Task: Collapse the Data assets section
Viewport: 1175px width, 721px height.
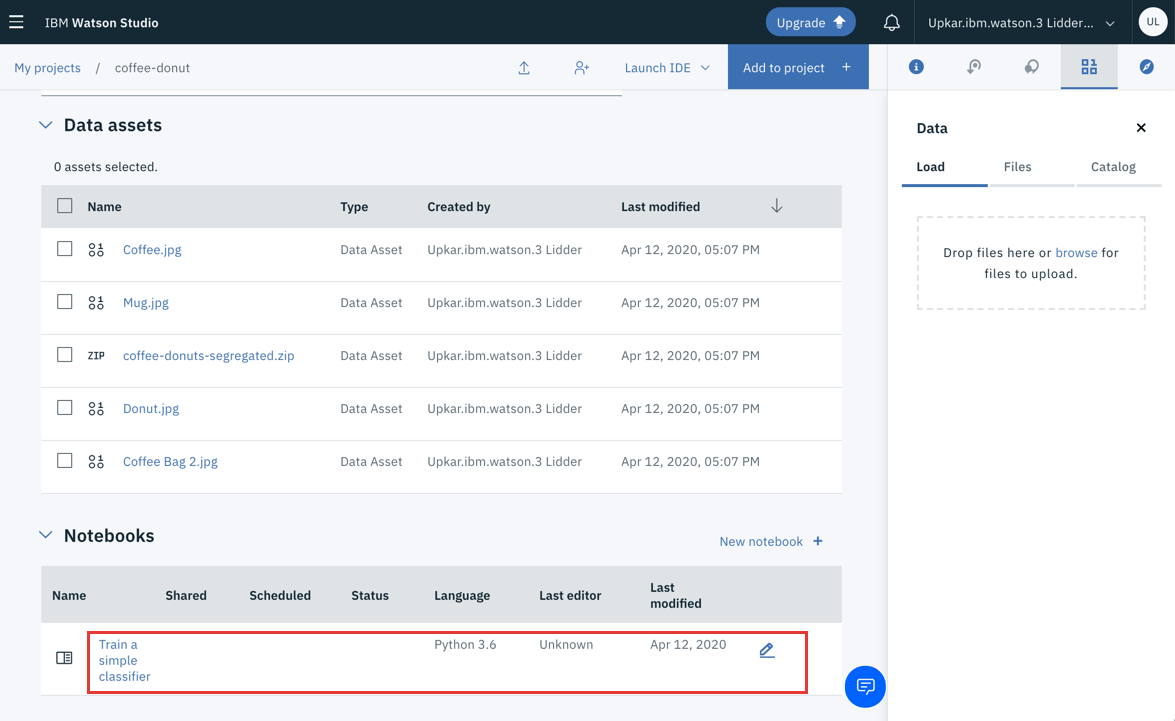Action: 46,125
